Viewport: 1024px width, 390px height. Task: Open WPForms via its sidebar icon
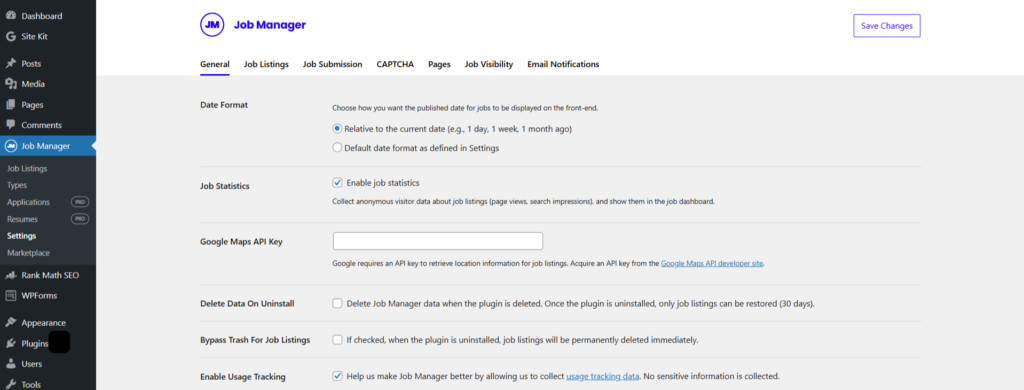10,295
